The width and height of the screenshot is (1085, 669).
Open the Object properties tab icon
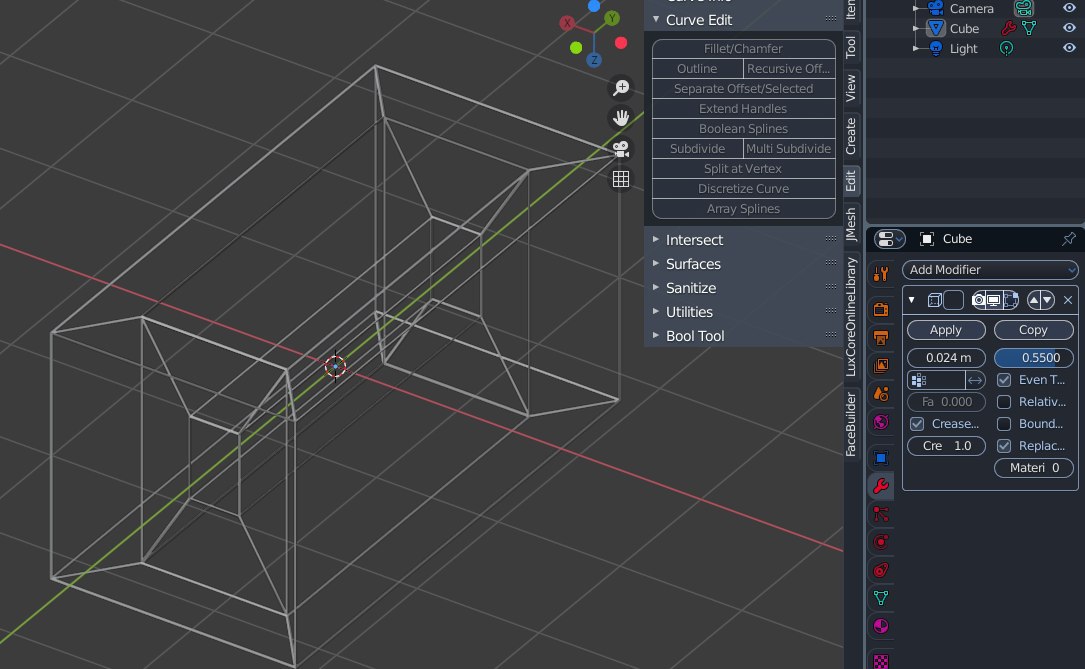click(x=880, y=458)
